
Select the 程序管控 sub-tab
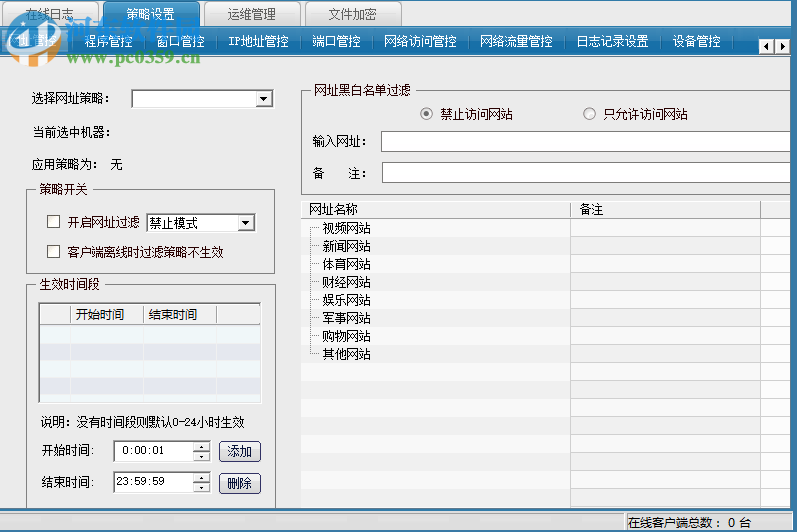109,41
